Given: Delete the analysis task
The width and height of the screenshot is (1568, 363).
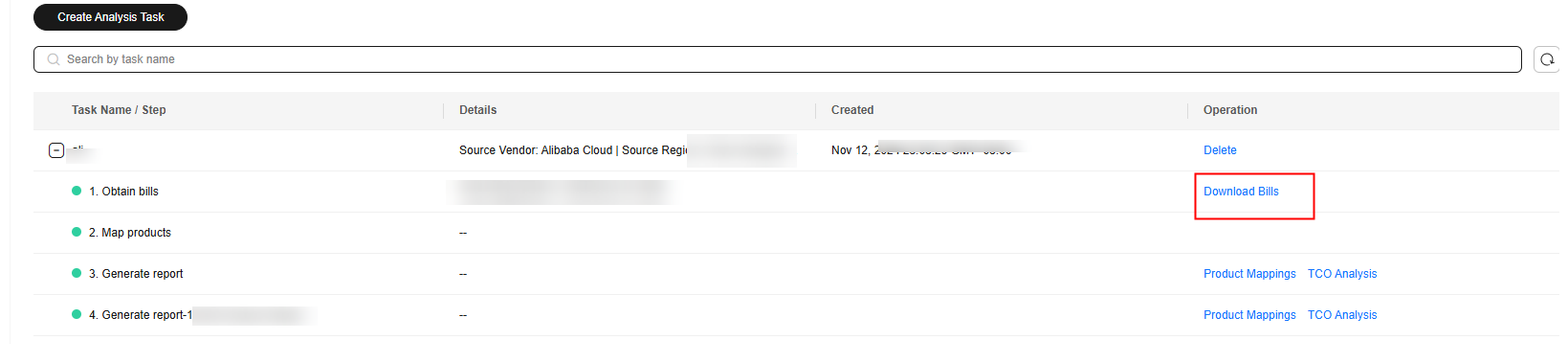Looking at the screenshot, I should pyautogui.click(x=1220, y=150).
